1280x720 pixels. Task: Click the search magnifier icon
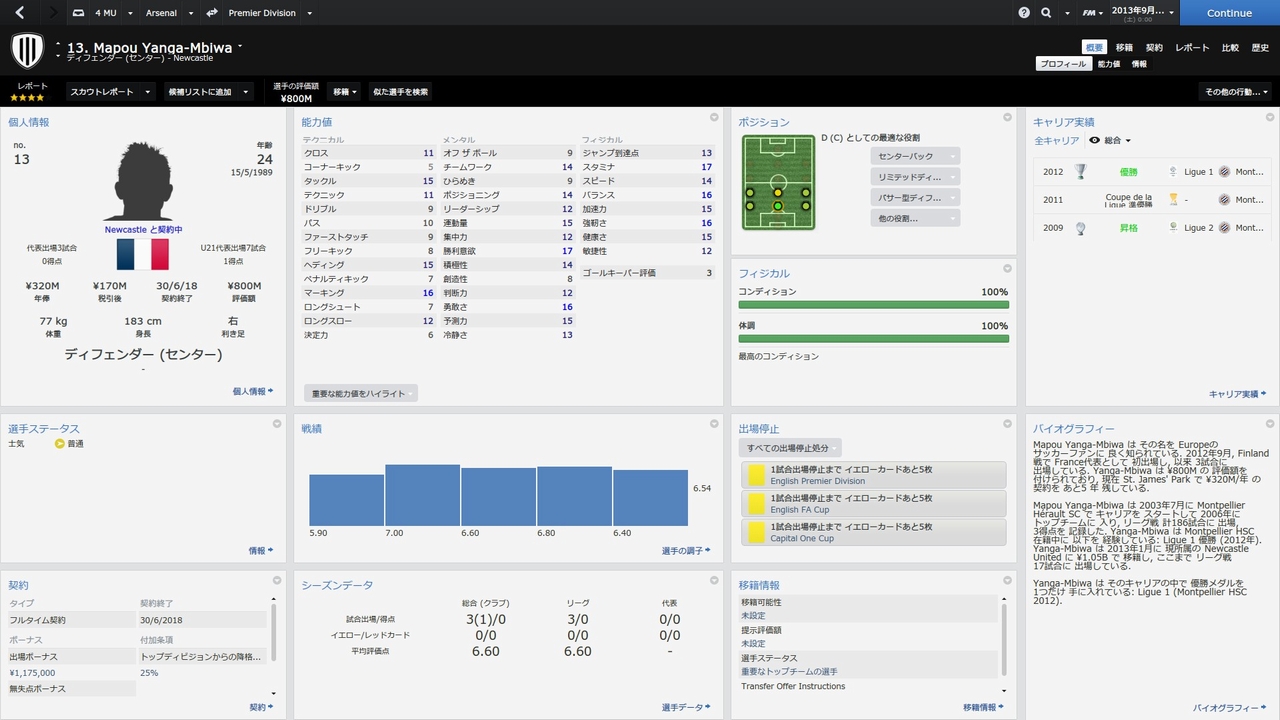tap(1046, 13)
